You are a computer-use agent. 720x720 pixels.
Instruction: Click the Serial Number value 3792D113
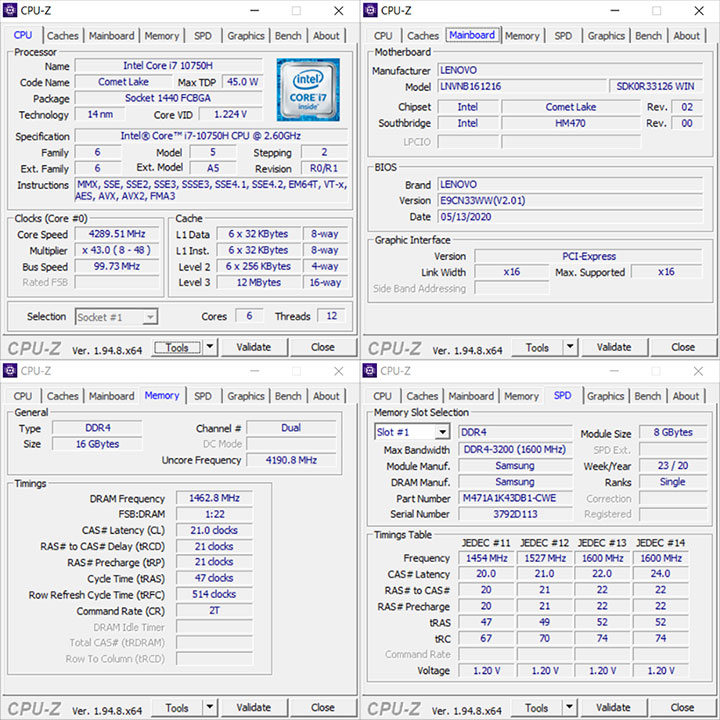[515, 514]
